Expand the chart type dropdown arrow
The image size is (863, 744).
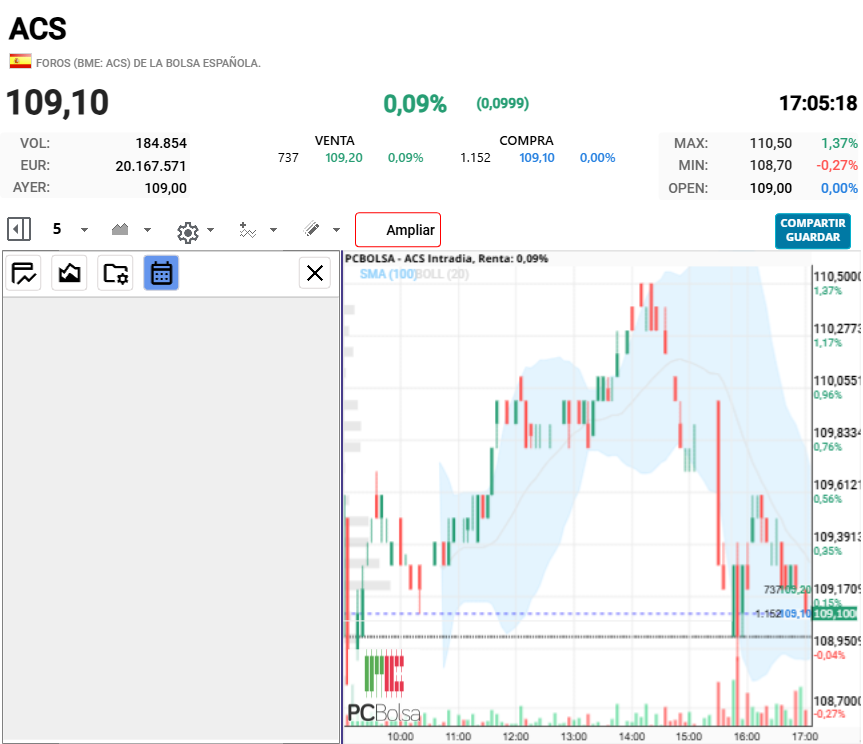147,229
